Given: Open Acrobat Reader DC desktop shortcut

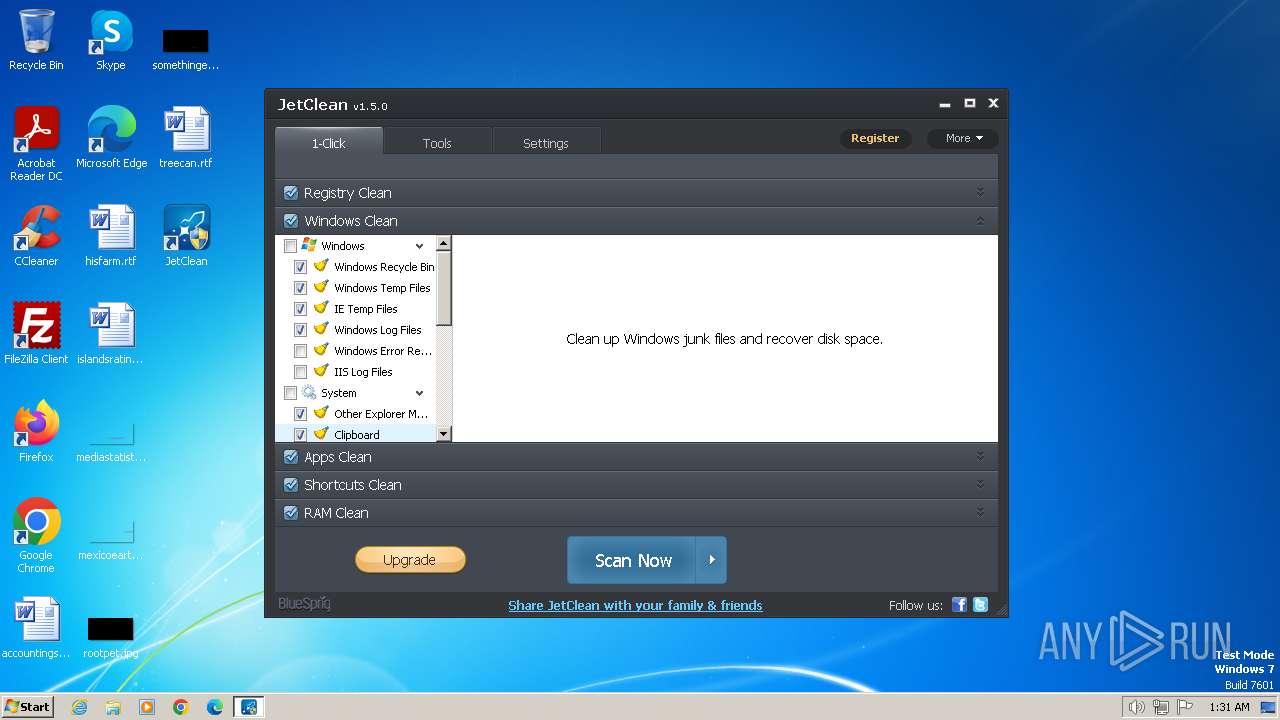Looking at the screenshot, I should pyautogui.click(x=36, y=143).
